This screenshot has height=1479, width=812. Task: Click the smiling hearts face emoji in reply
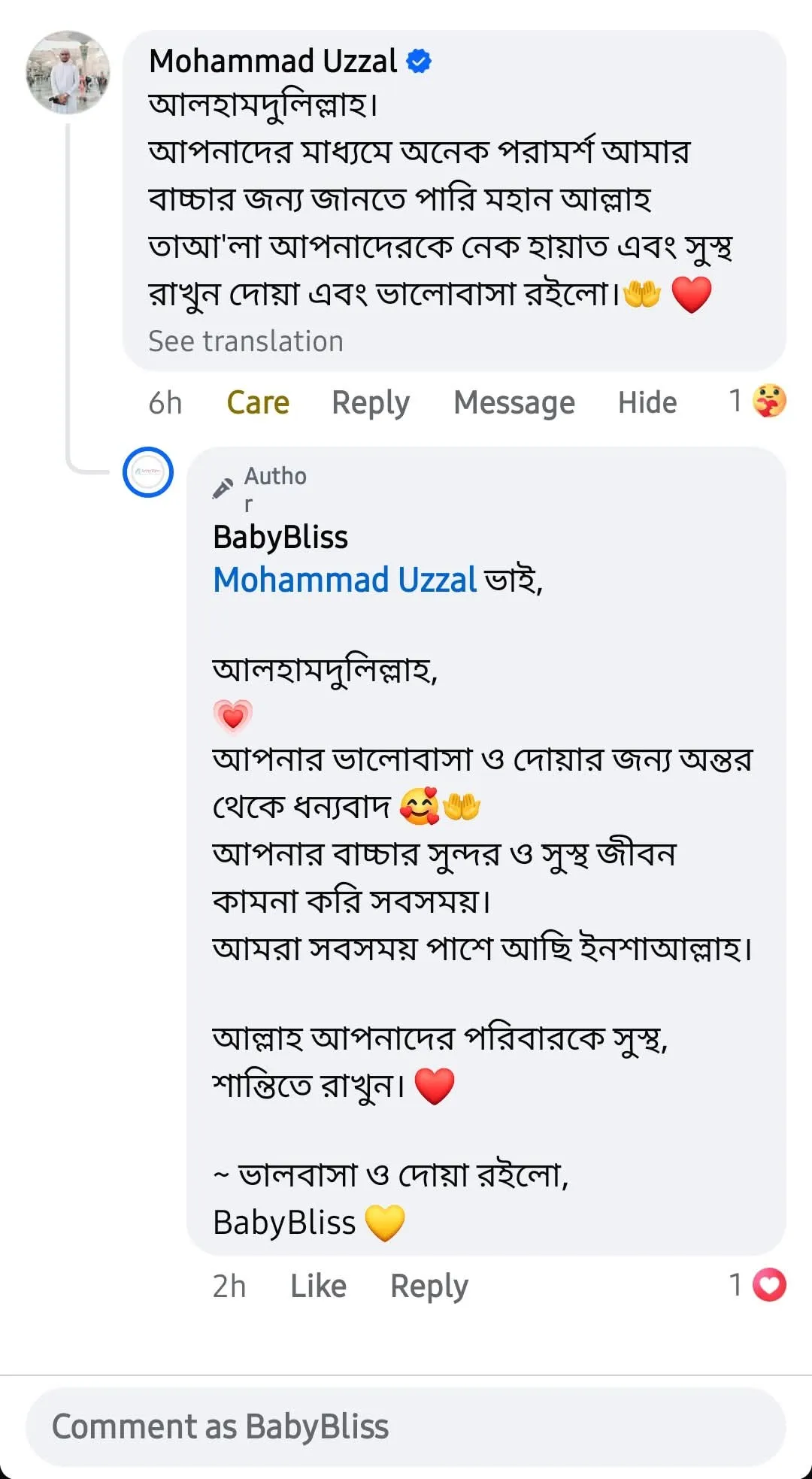pyautogui.click(x=419, y=807)
